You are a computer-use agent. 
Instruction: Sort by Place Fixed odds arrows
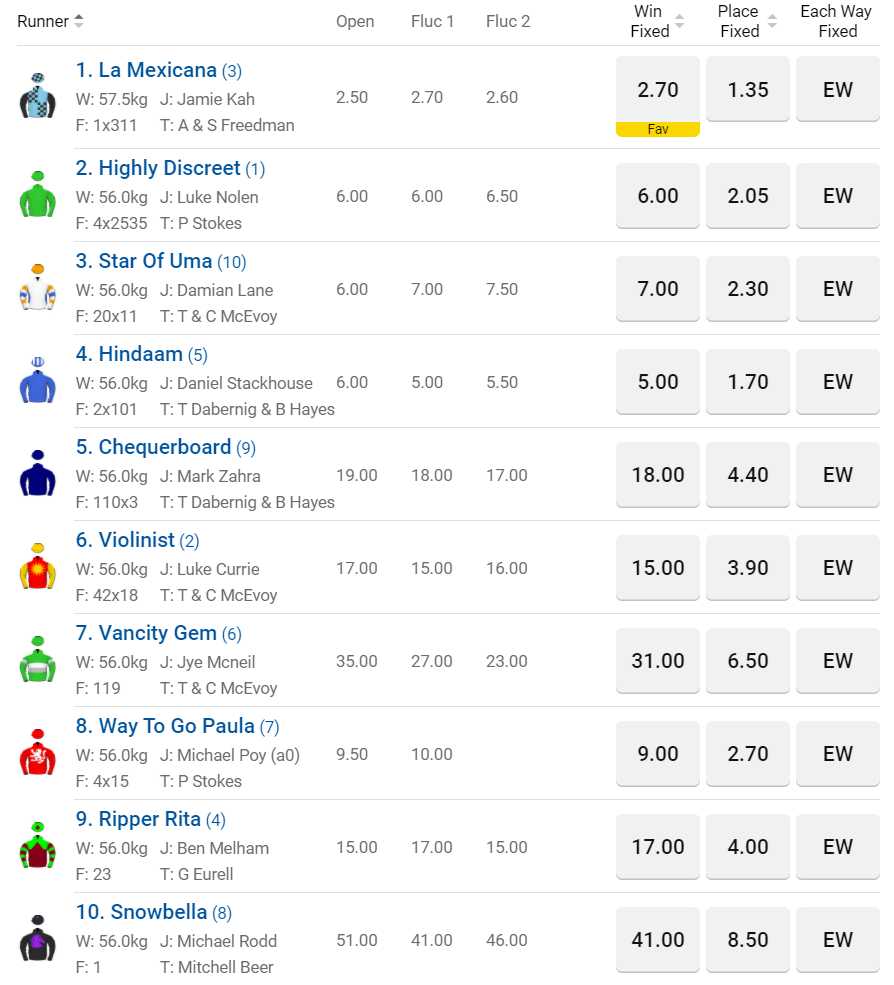[x=772, y=21]
